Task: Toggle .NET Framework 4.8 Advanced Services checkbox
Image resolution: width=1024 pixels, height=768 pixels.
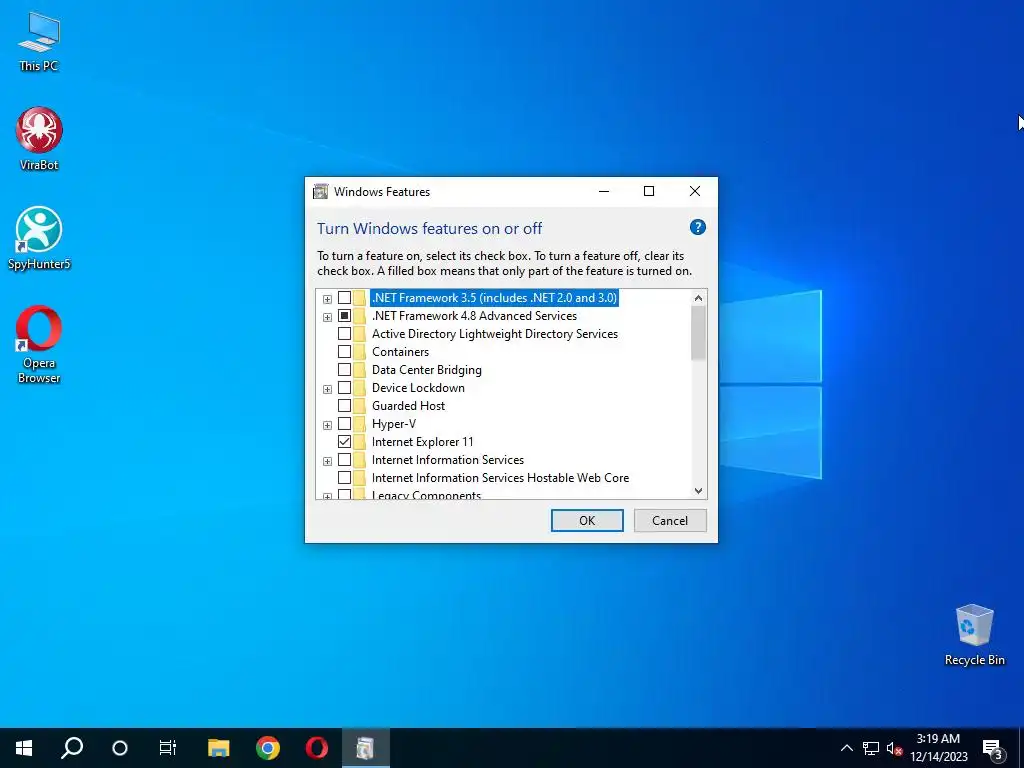Action: pyautogui.click(x=344, y=315)
